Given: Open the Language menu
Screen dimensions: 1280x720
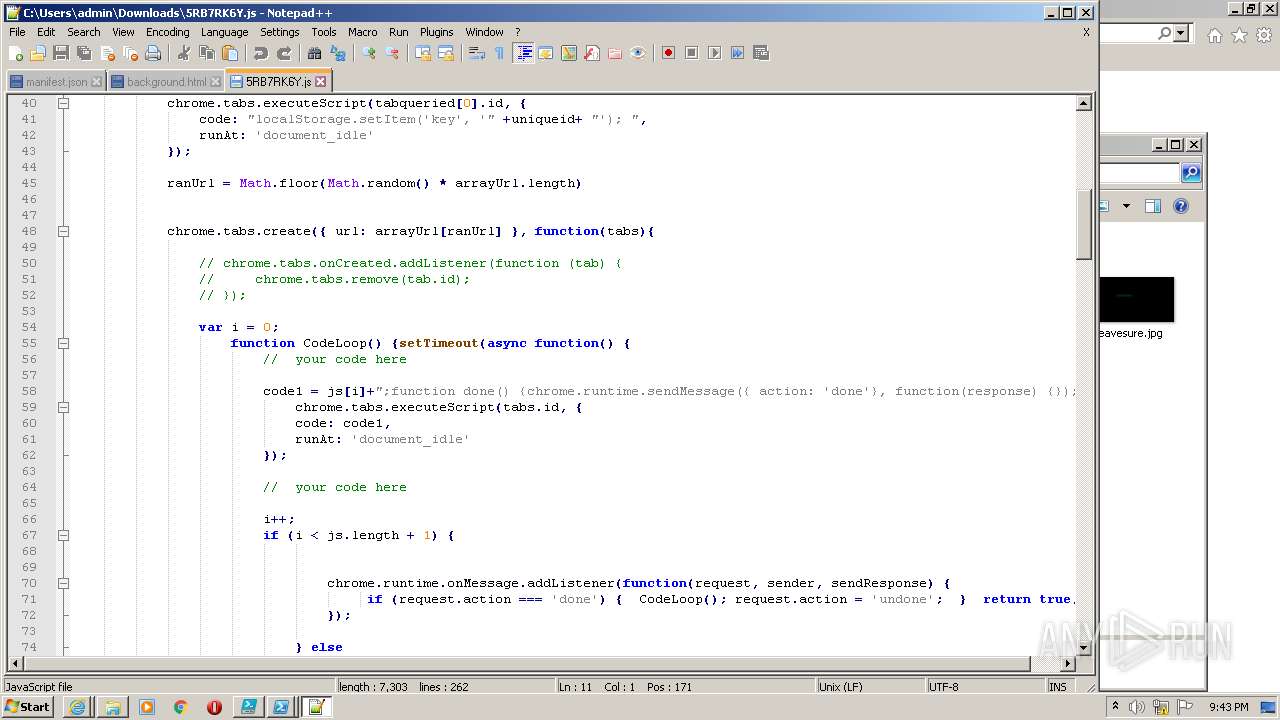Looking at the screenshot, I should coord(224,32).
